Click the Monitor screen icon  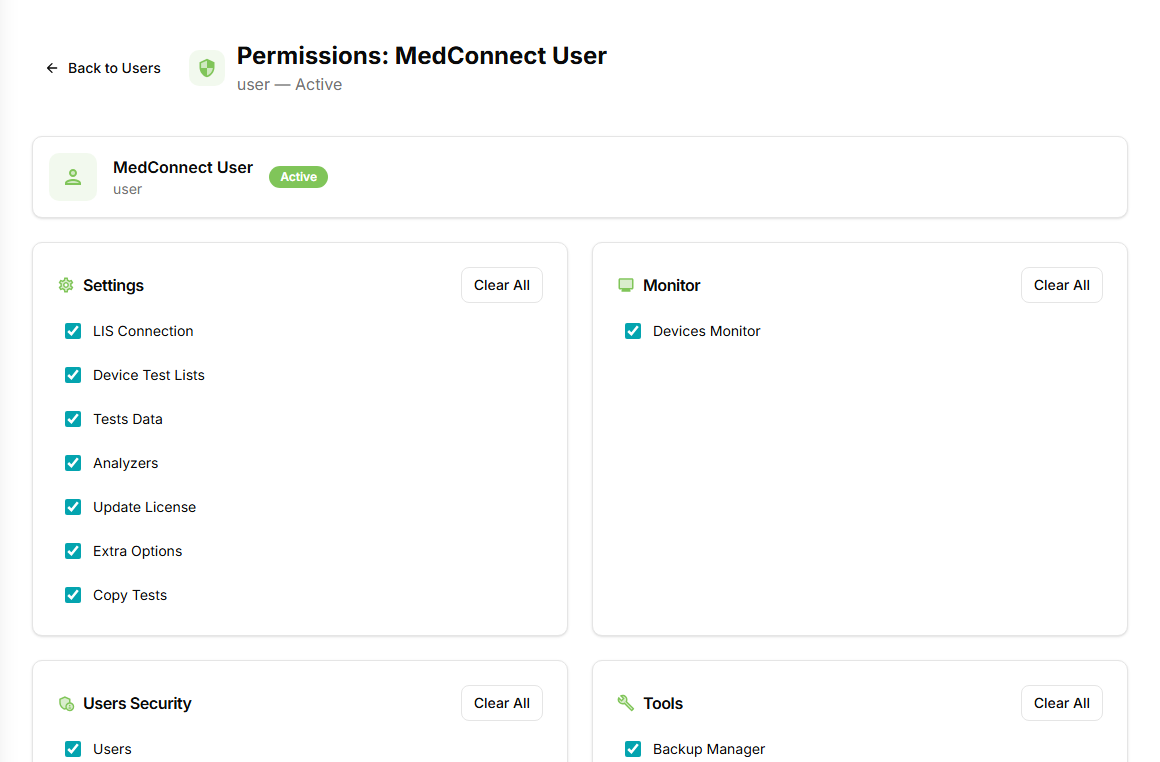coord(626,286)
